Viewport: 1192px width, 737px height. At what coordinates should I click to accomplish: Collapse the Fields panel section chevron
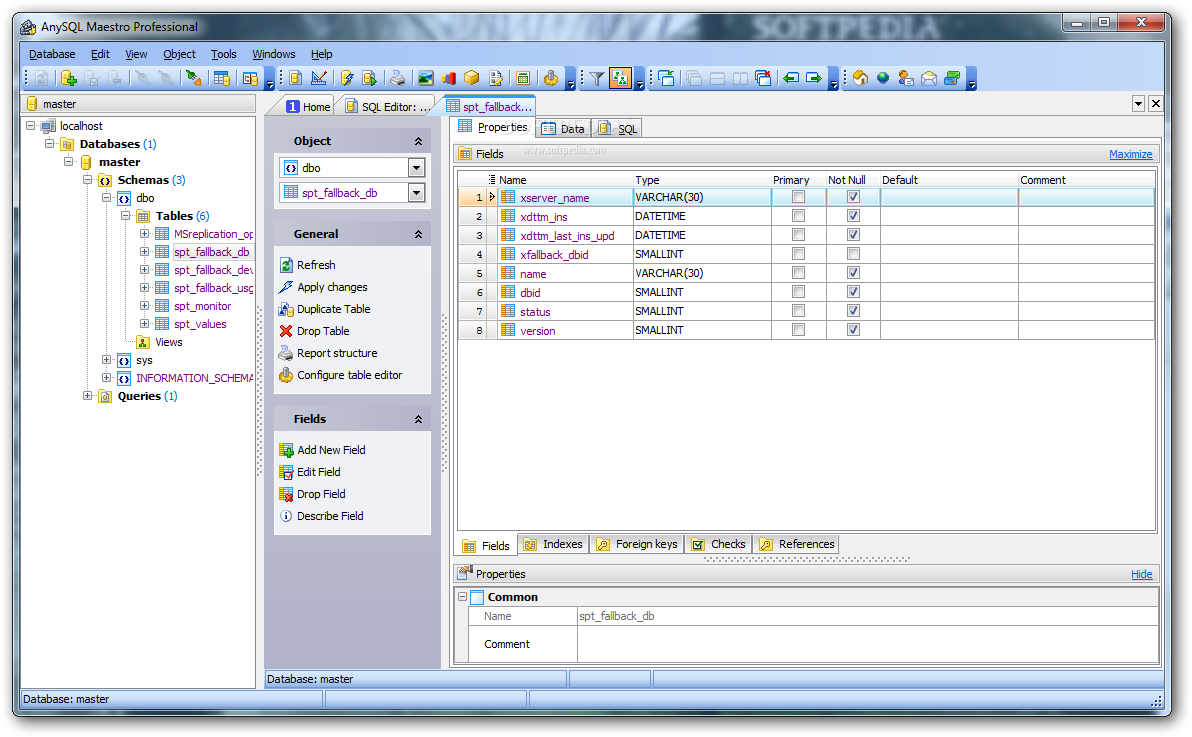pos(418,420)
